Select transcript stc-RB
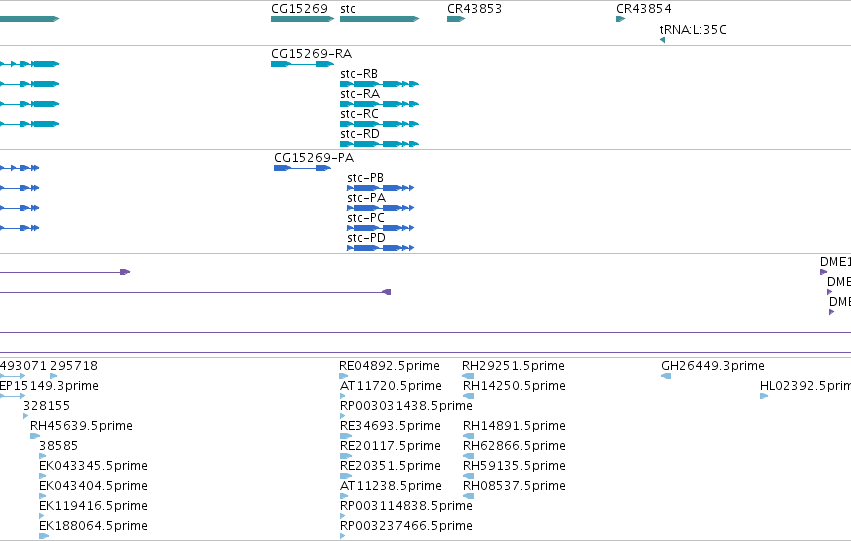 tap(379, 84)
